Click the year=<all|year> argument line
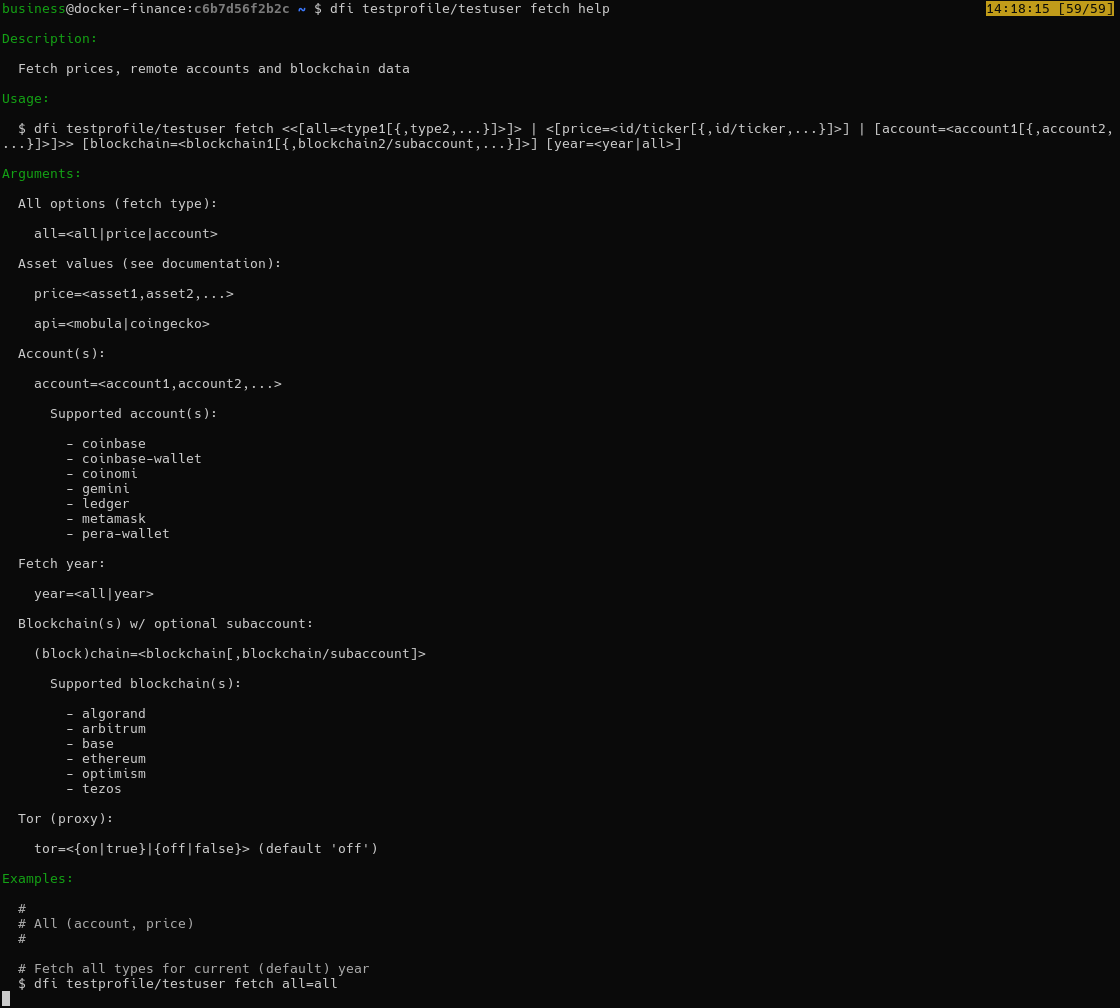The height and width of the screenshot is (1008, 1120). [x=94, y=594]
